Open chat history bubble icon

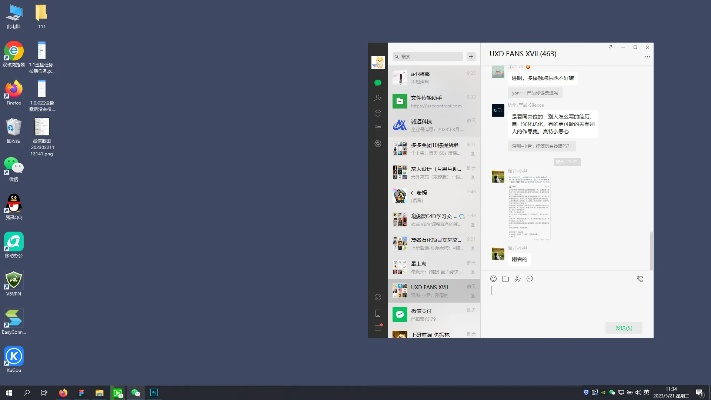pos(529,279)
